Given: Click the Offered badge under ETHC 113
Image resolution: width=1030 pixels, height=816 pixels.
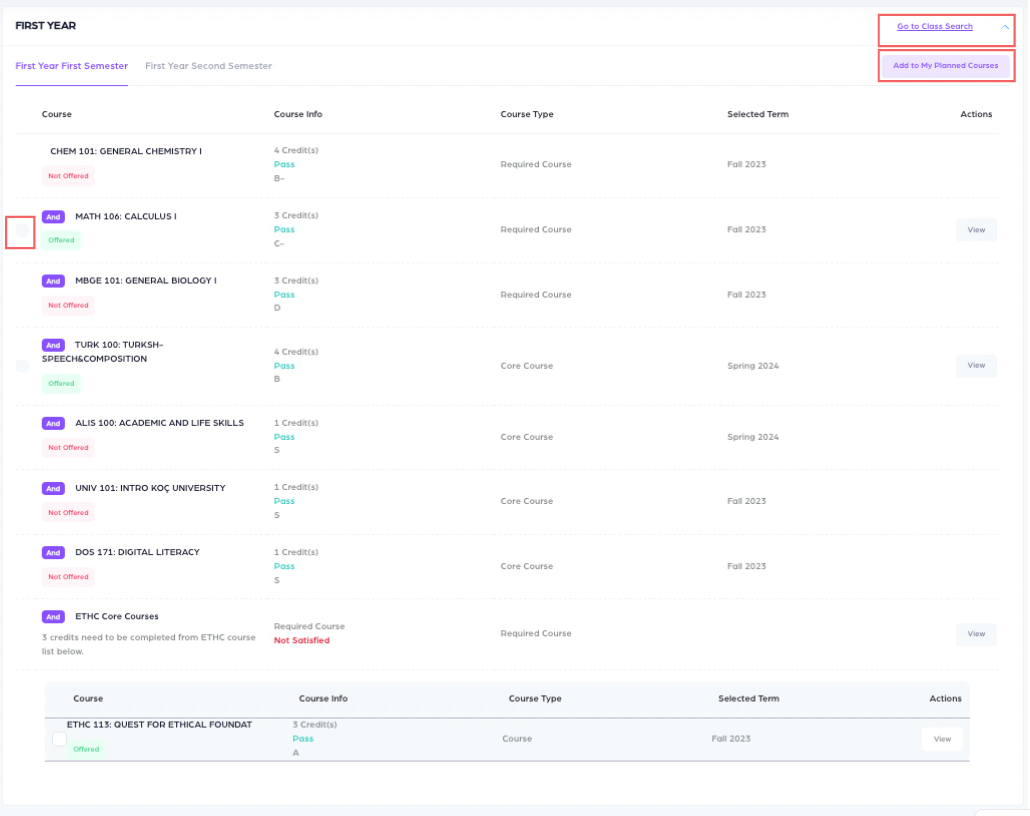Looking at the screenshot, I should point(86,749).
